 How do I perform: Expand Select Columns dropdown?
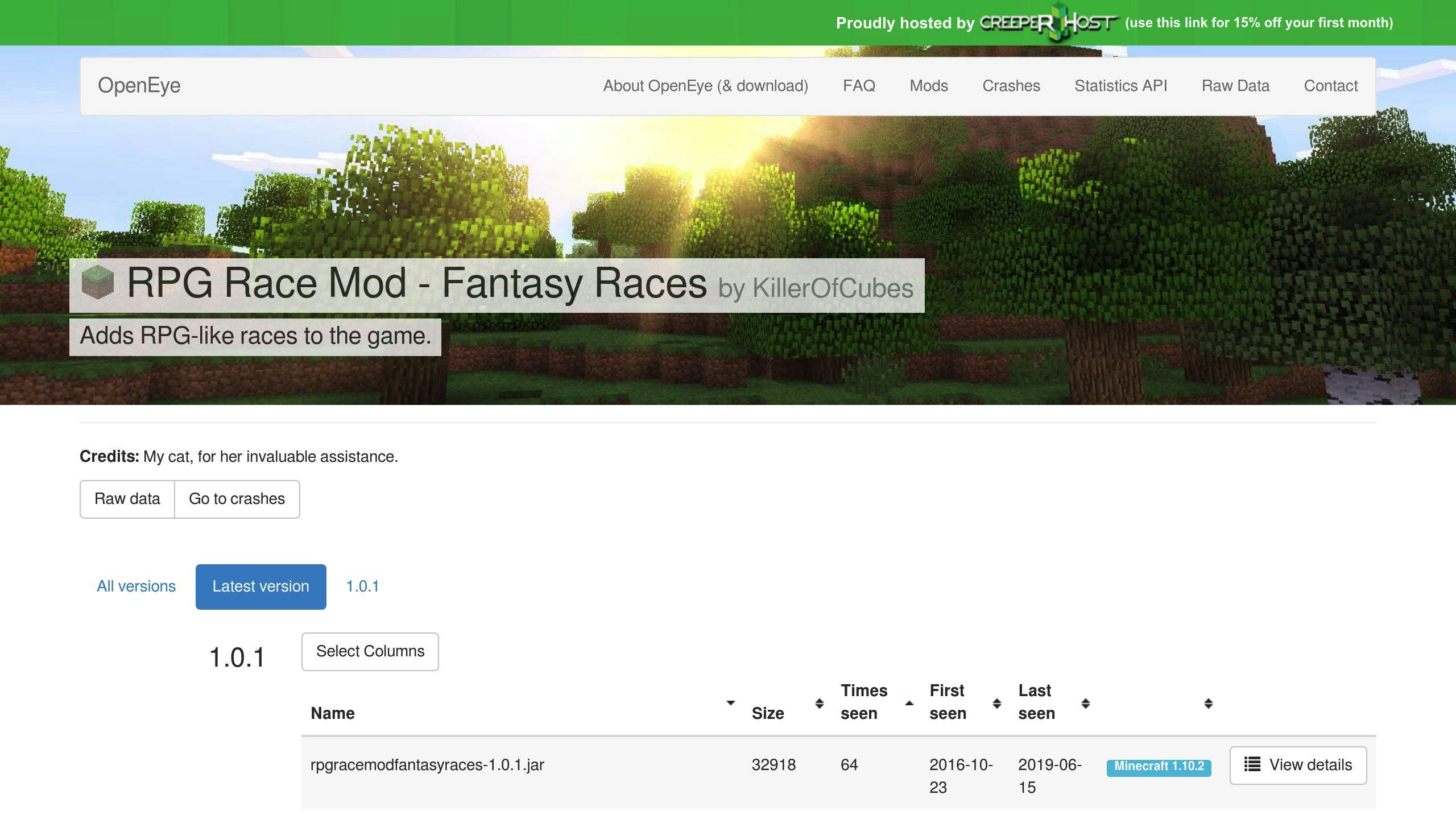370,651
